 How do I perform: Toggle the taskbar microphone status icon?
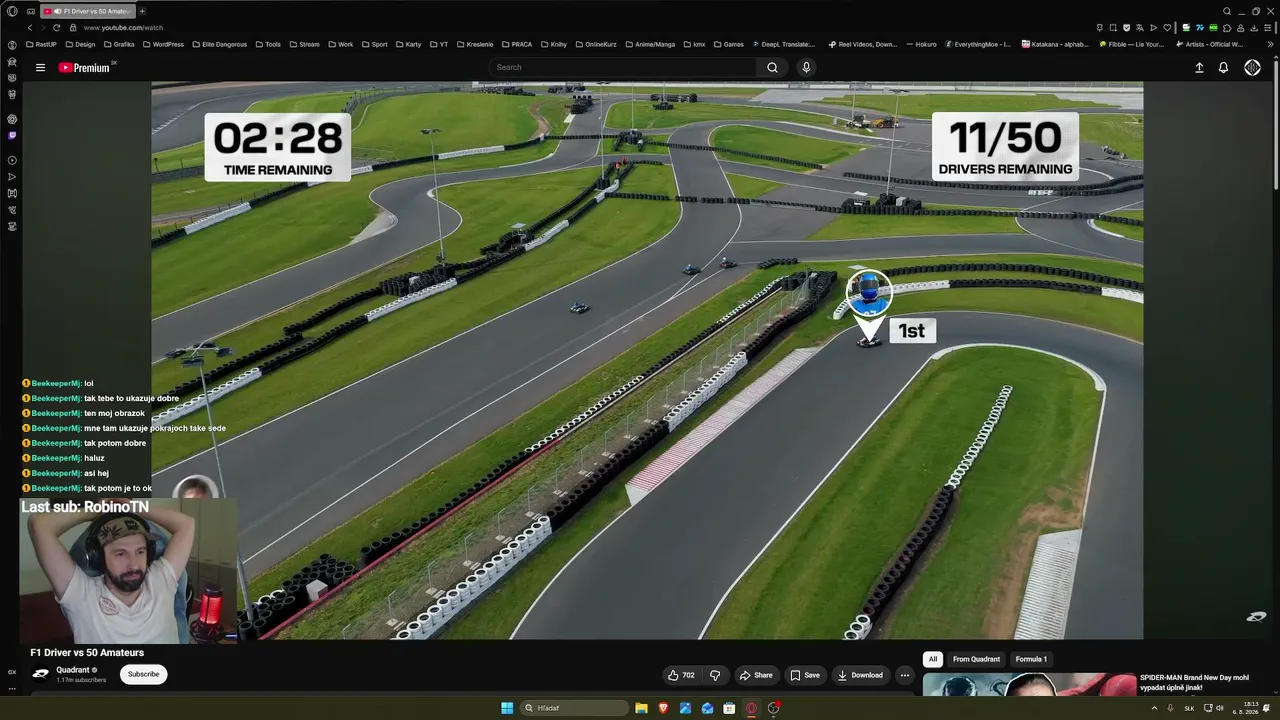coord(1170,708)
